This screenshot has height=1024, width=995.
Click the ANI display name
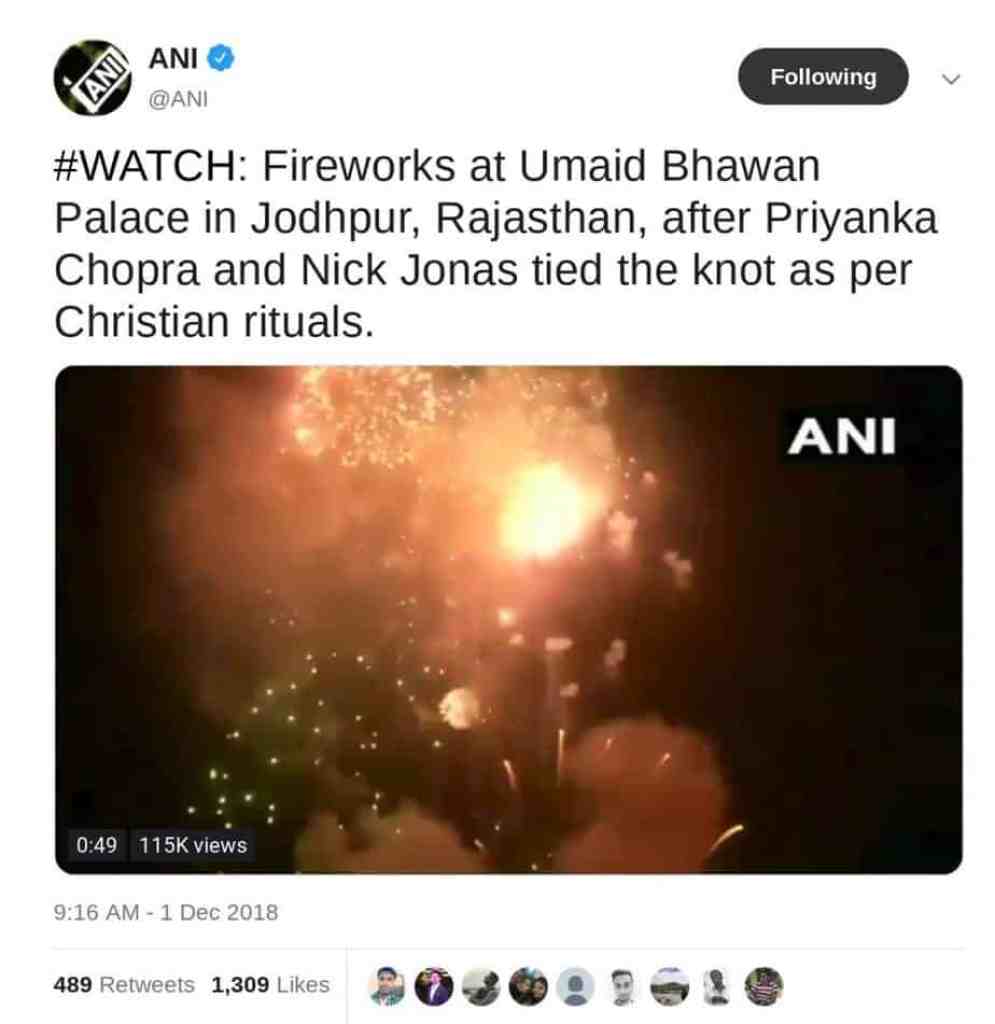(x=173, y=59)
